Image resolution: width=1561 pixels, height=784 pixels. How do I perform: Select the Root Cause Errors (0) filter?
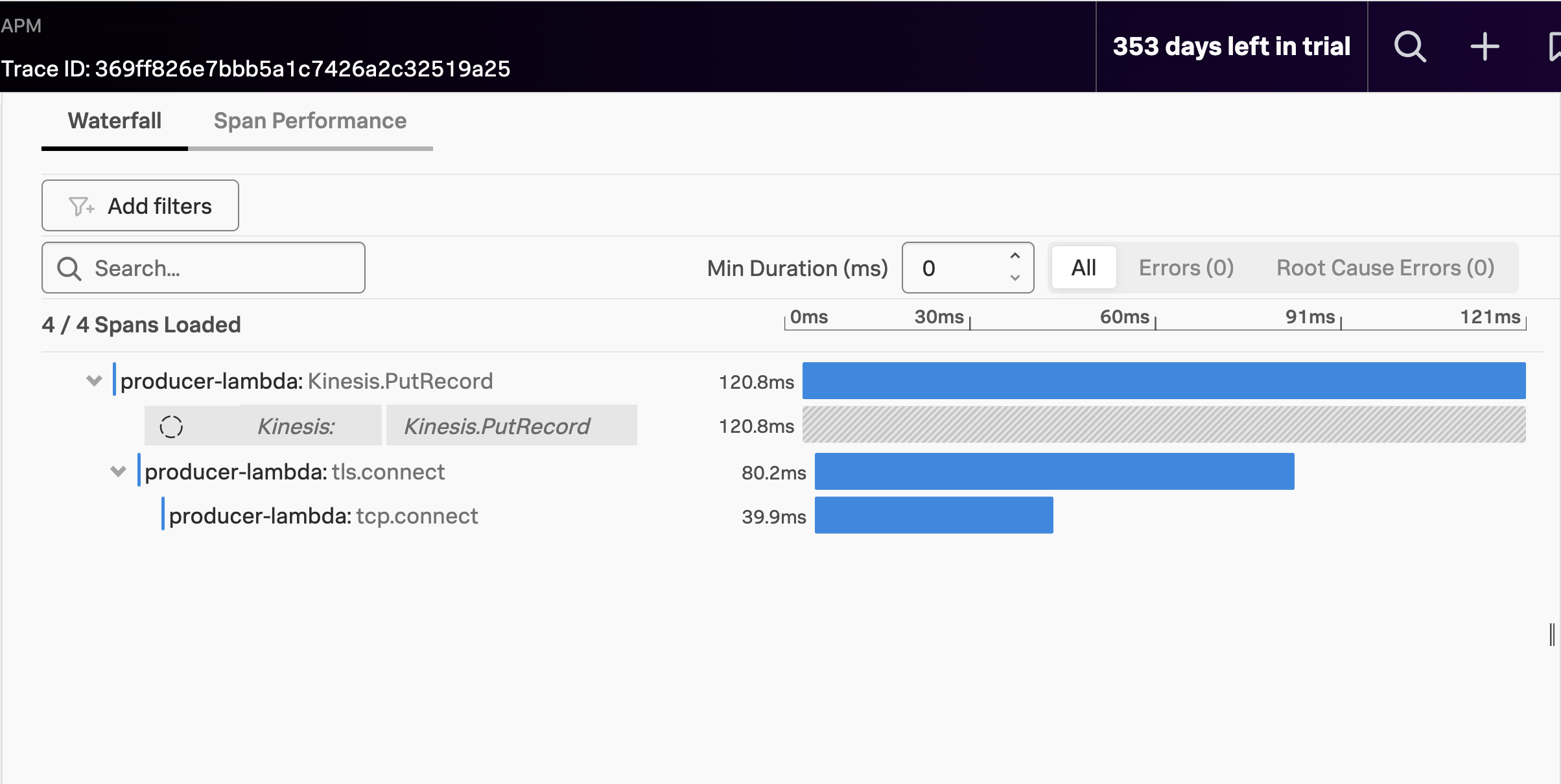point(1385,267)
